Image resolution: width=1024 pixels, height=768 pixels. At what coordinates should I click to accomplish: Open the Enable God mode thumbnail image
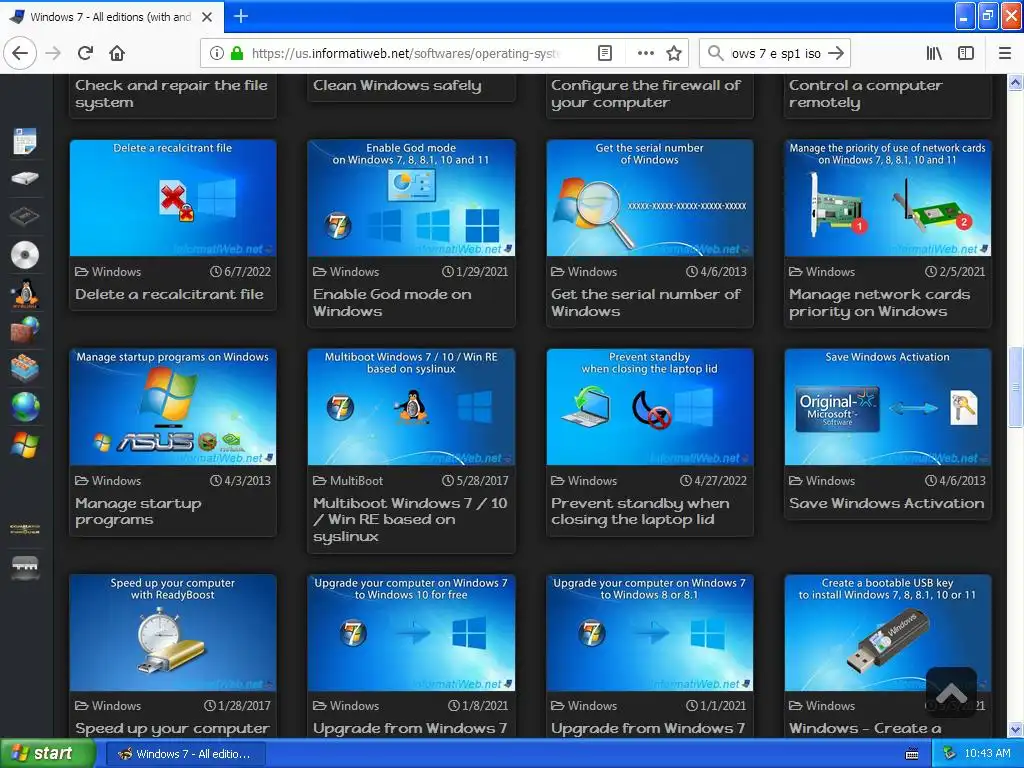pyautogui.click(x=411, y=198)
